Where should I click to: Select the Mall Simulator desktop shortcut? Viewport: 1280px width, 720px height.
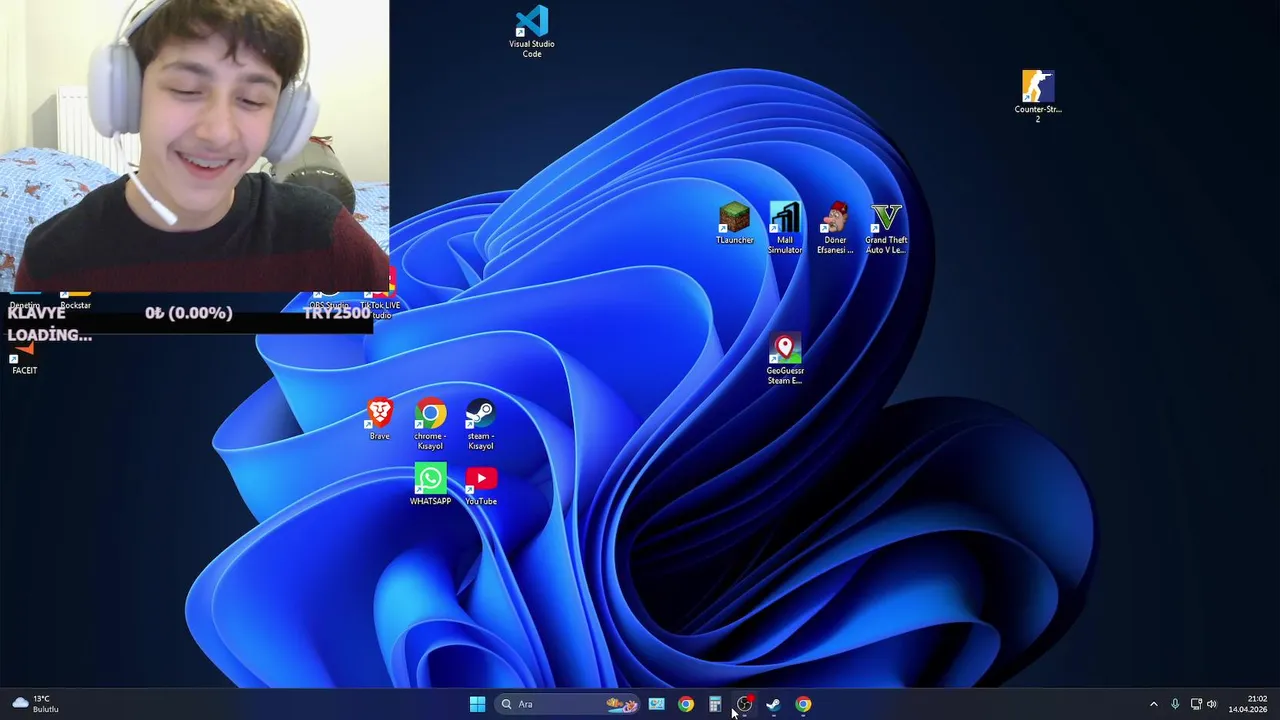point(785,228)
